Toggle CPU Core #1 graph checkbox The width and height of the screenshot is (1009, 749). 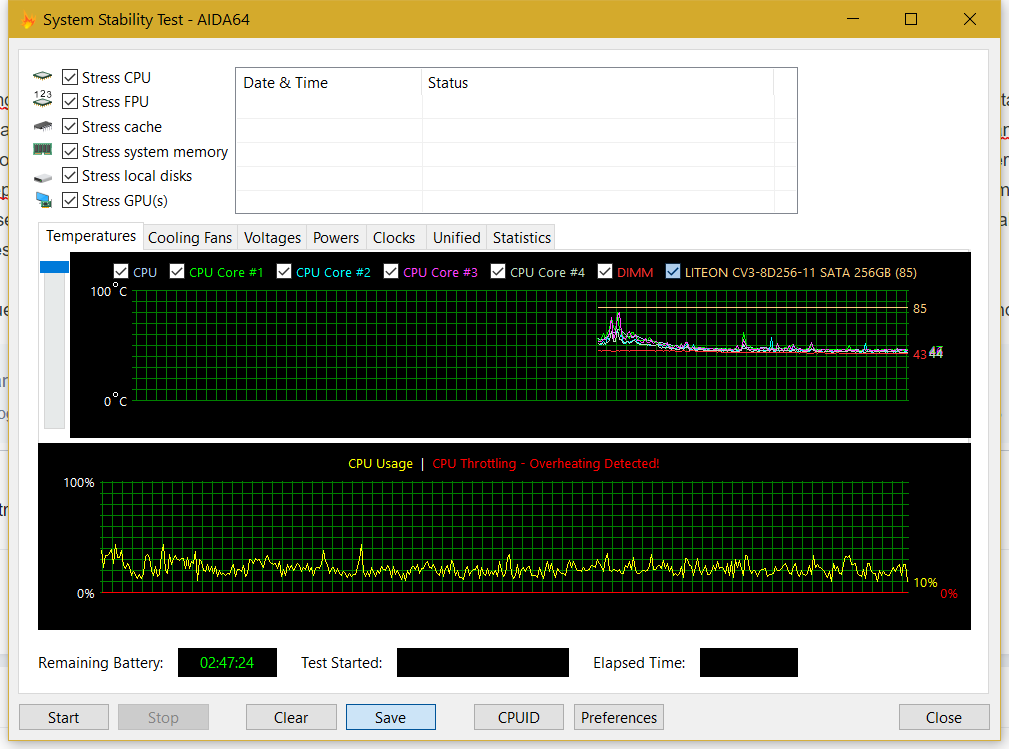[177, 272]
